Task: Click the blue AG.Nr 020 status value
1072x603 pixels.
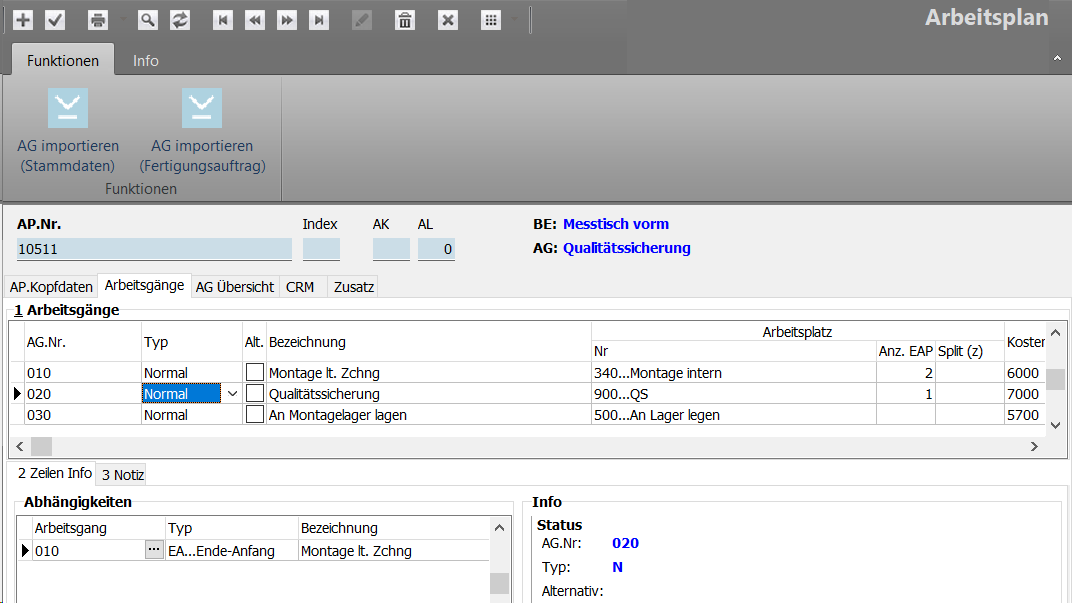Action: click(625, 543)
